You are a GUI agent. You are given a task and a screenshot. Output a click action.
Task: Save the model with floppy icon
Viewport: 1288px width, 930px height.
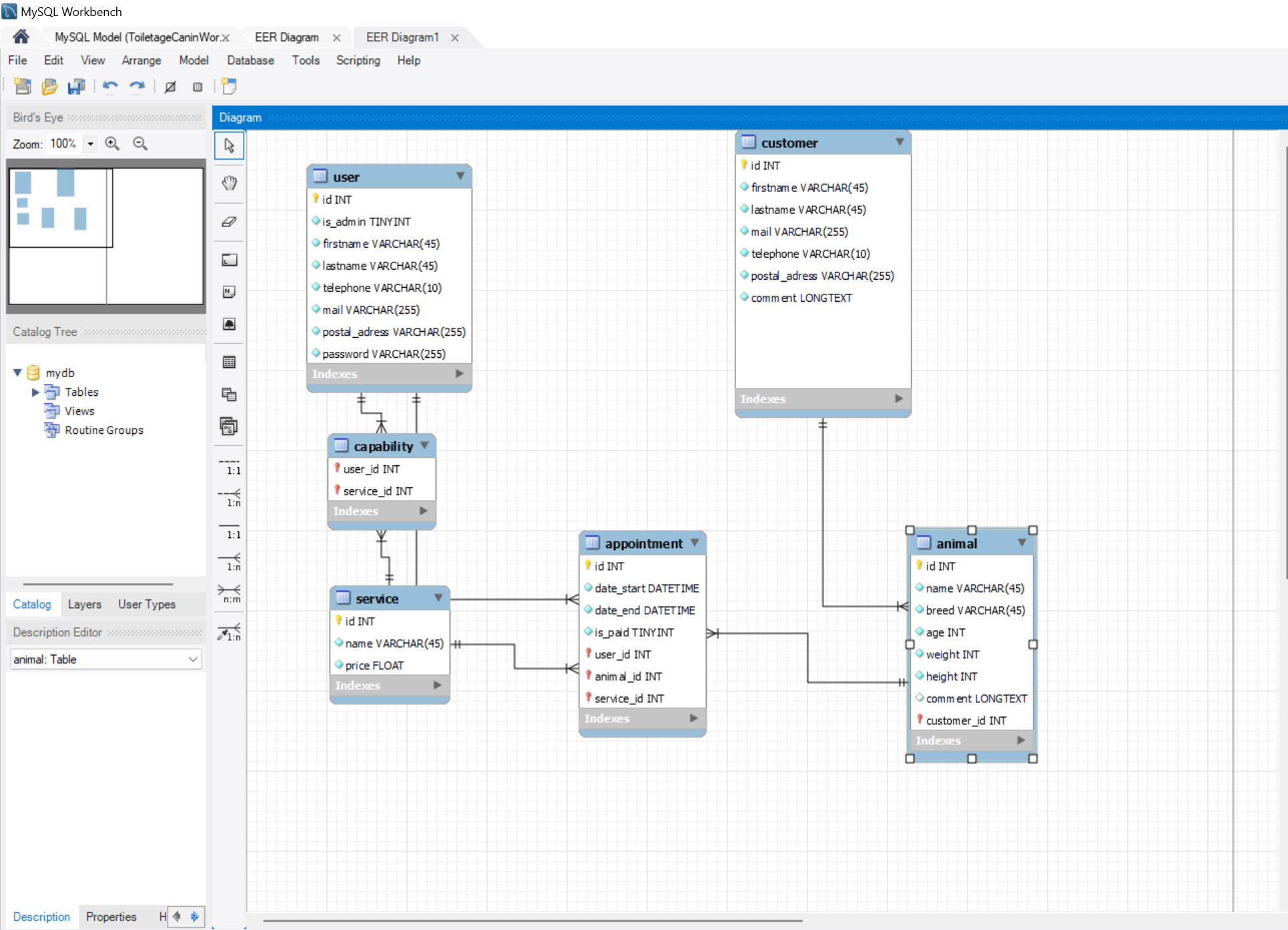(x=77, y=86)
